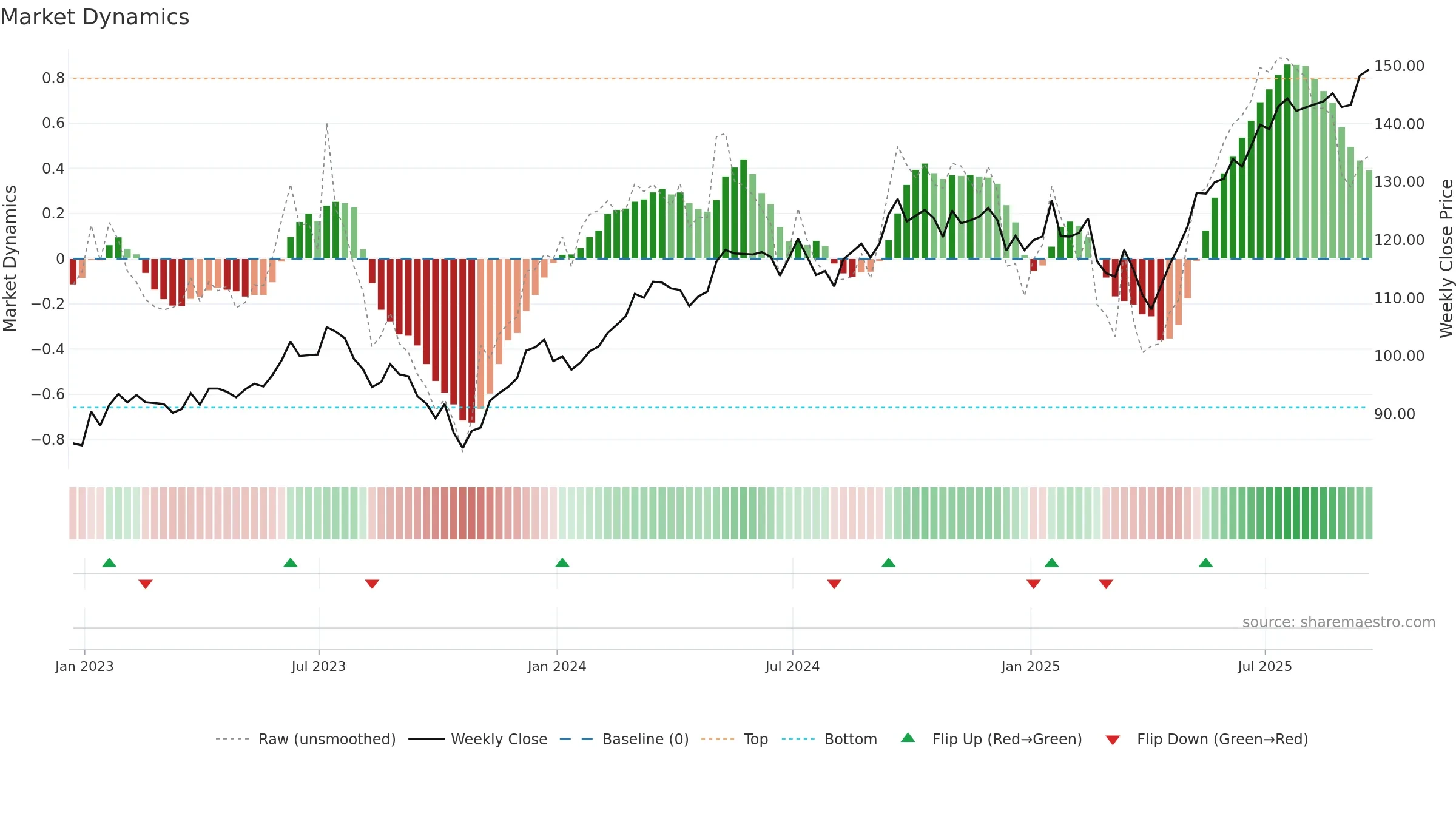Click the 0.8 left axis value
This screenshot has height=819, width=1456.
pos(53,78)
